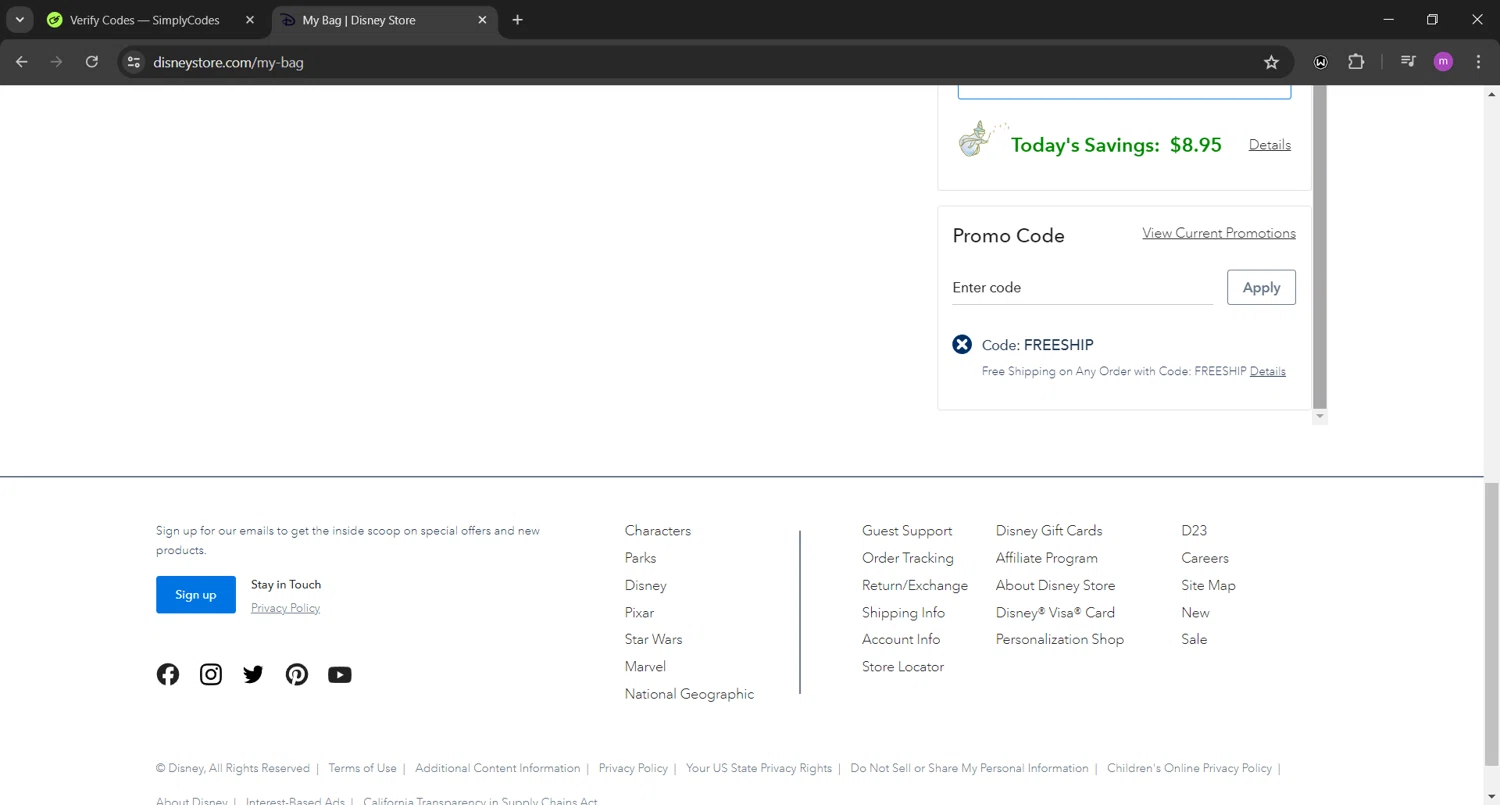Open Disney Store Pinterest page
Screen dimensions: 1500x805
click(x=297, y=675)
